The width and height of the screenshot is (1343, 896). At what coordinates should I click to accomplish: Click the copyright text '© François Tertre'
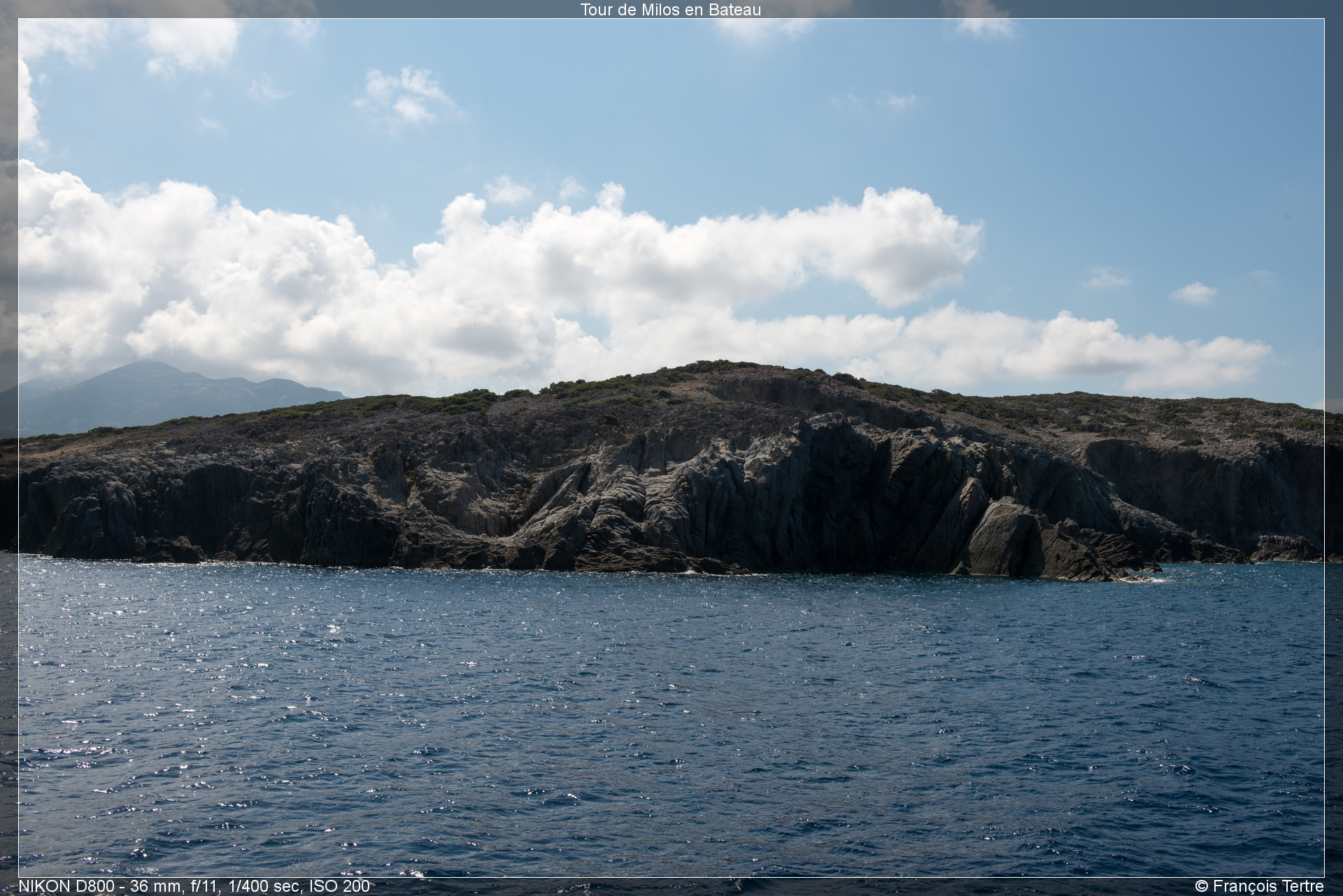tap(1259, 886)
